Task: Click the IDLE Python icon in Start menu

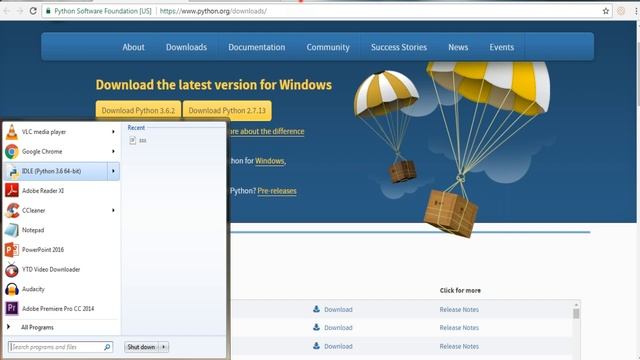Action: (x=13, y=171)
